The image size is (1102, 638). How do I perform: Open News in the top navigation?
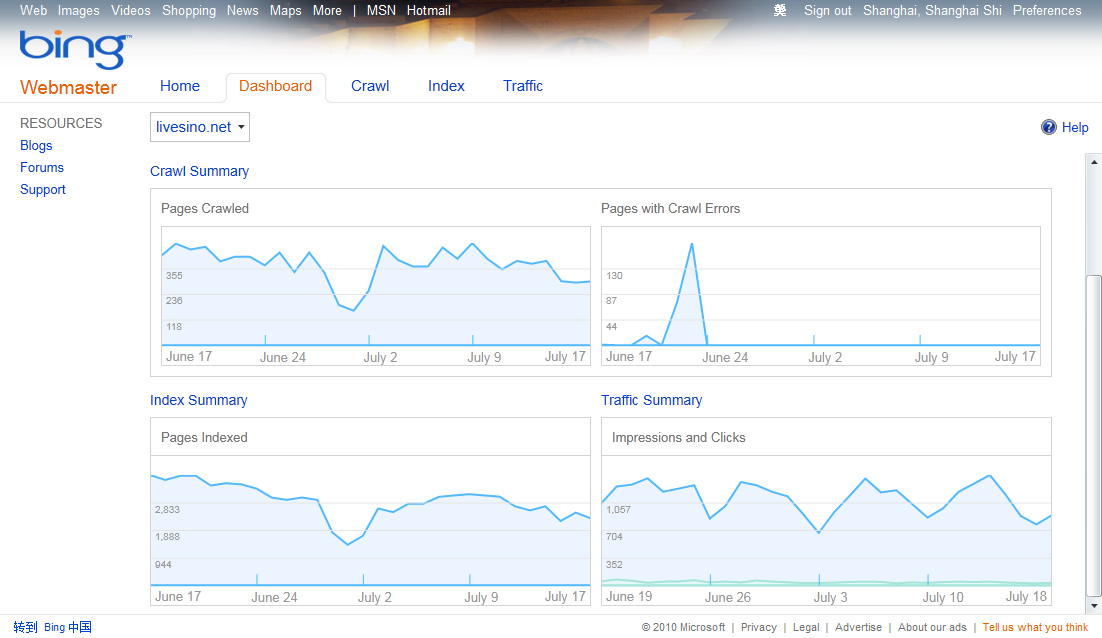point(242,11)
